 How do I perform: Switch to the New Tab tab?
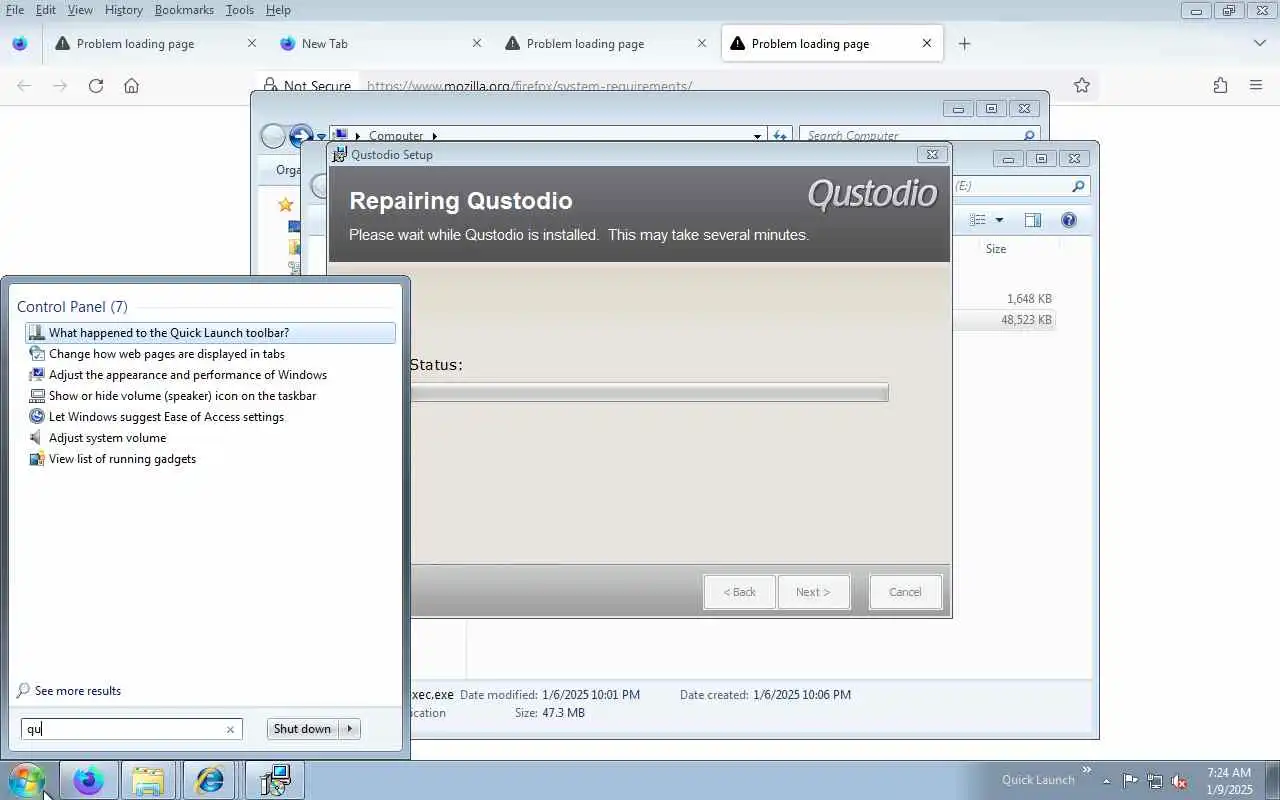pyautogui.click(x=381, y=43)
